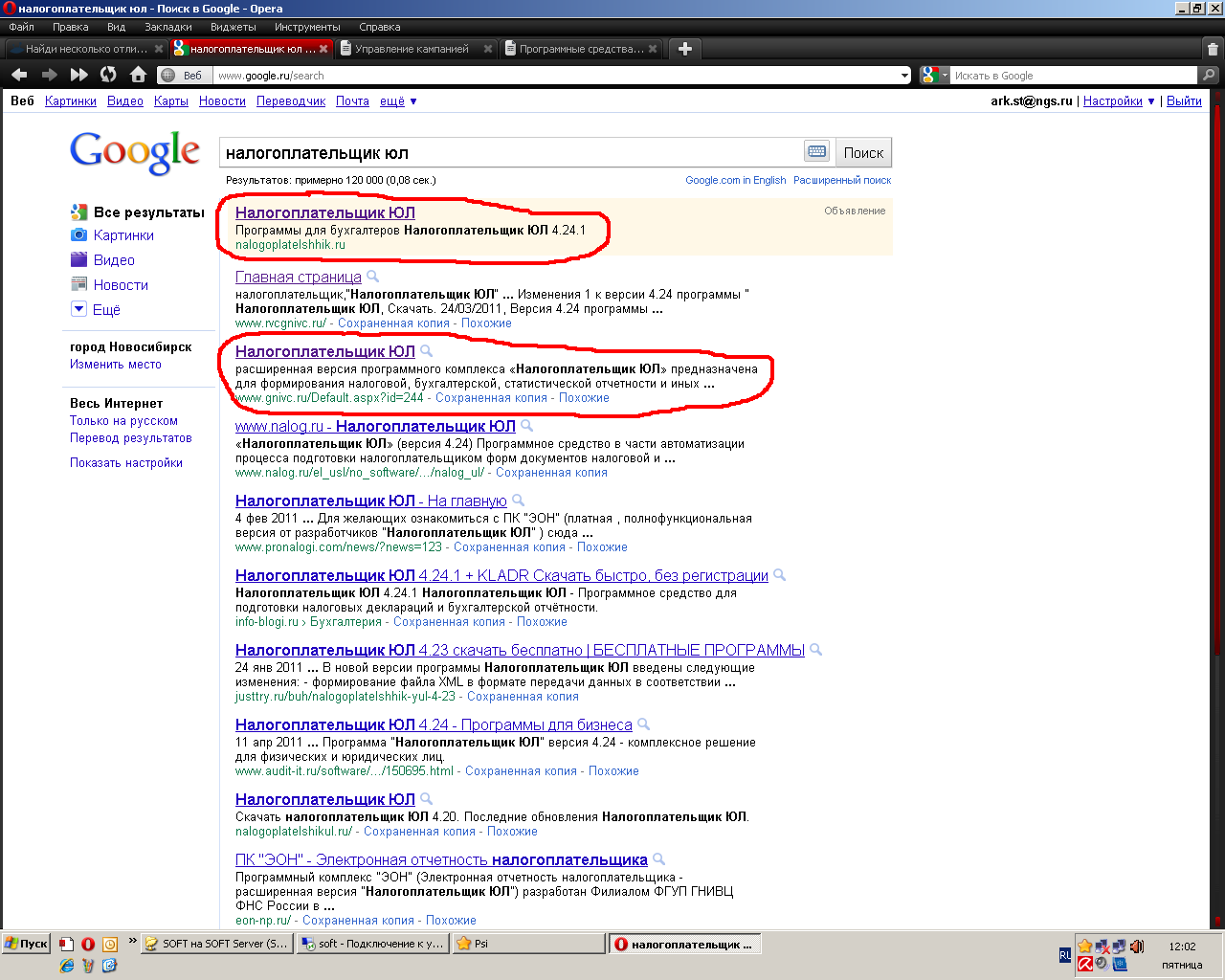Open a new tab with the plus button
This screenshot has width=1225, height=980.
point(684,49)
